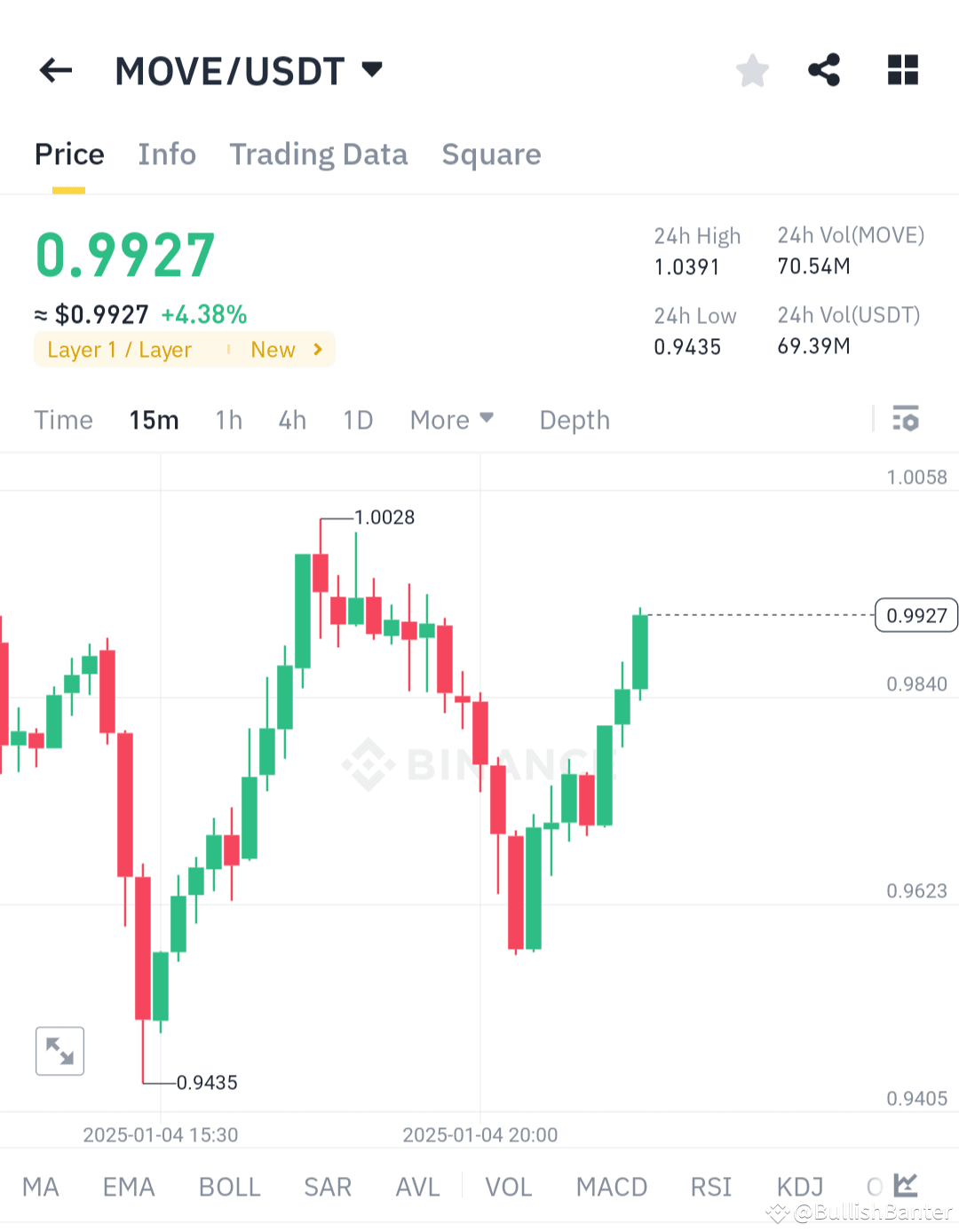This screenshot has height=1232, width=959.
Task: Open the More timeframe dropdown
Action: (451, 419)
